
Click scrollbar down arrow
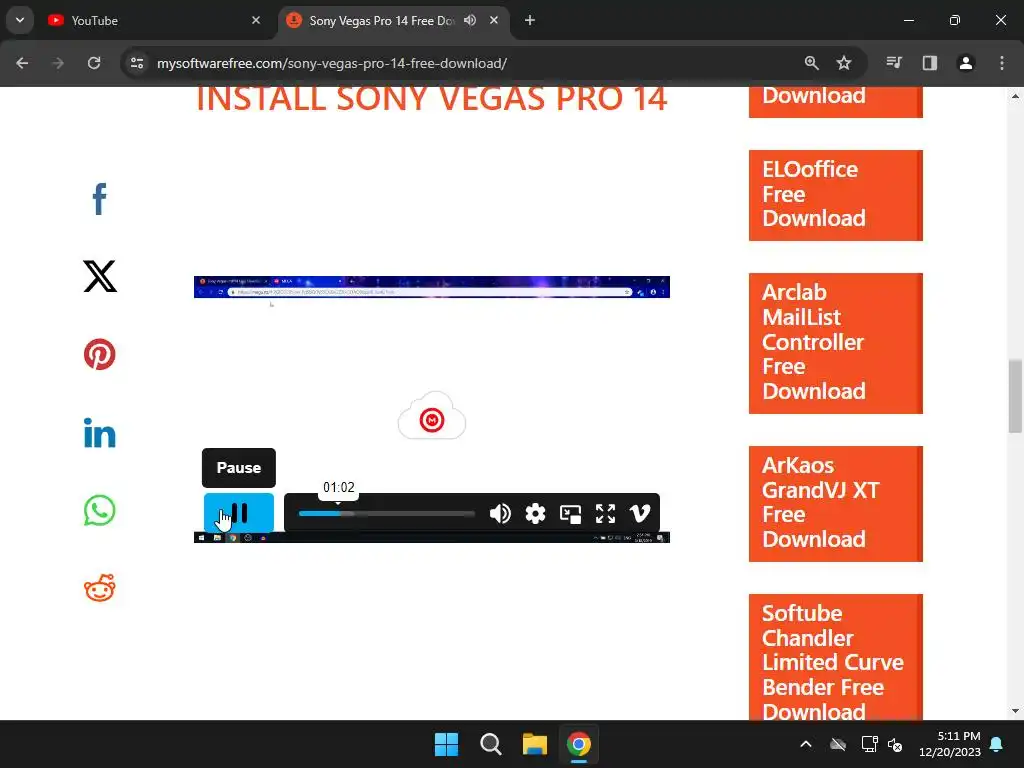1015,711
